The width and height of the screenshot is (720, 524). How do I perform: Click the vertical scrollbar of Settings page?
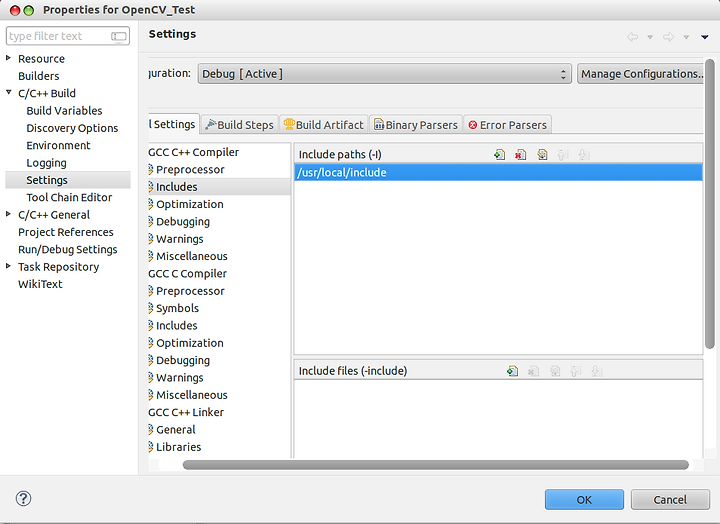point(710,204)
